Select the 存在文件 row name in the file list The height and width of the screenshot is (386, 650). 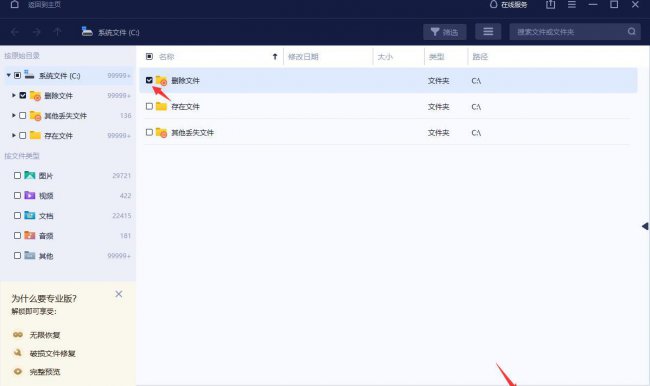point(185,107)
